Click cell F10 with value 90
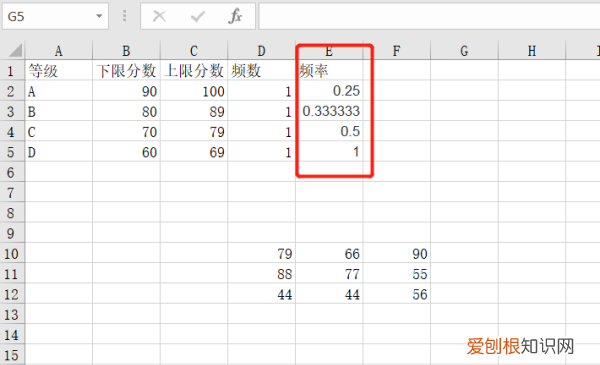This screenshot has height=365, width=600. click(397, 253)
